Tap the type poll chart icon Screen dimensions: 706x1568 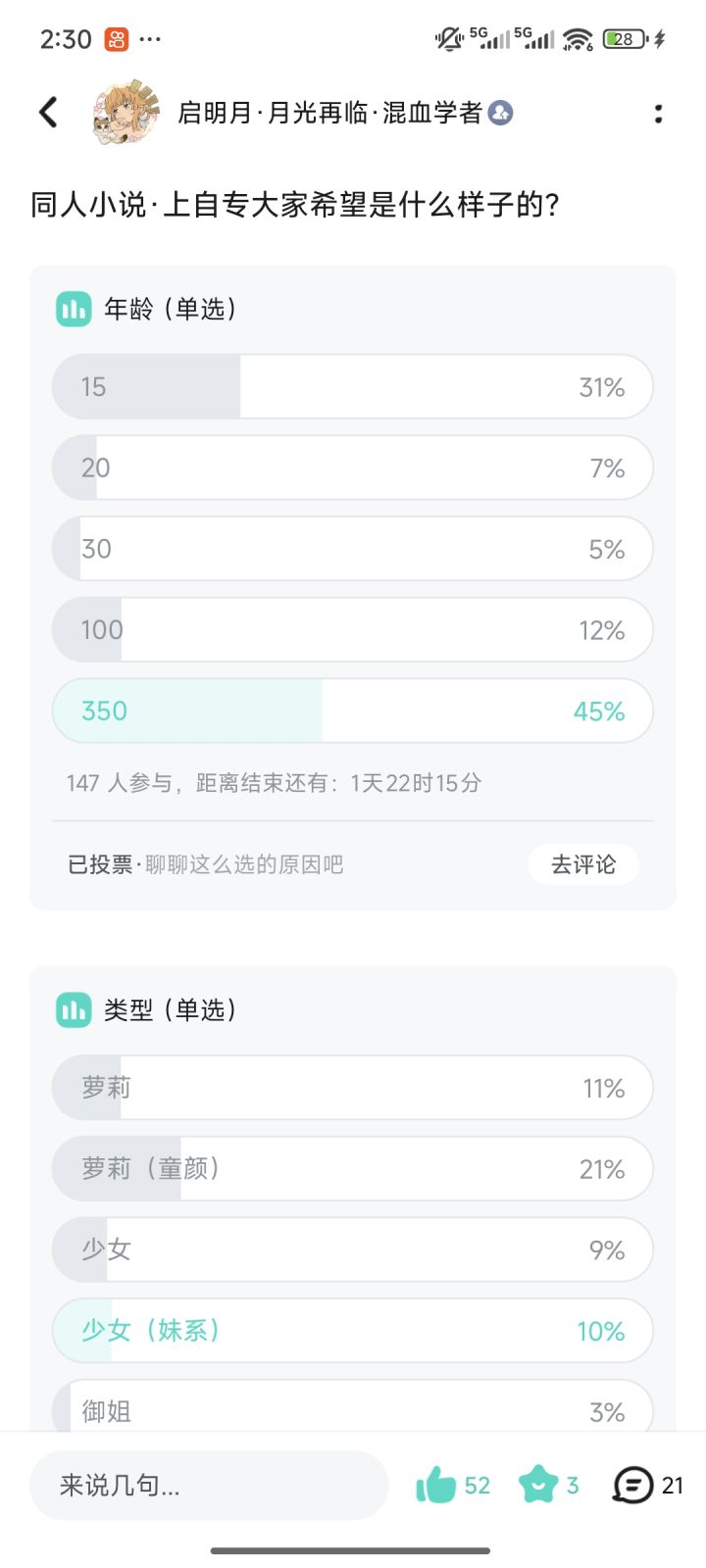(x=74, y=1009)
